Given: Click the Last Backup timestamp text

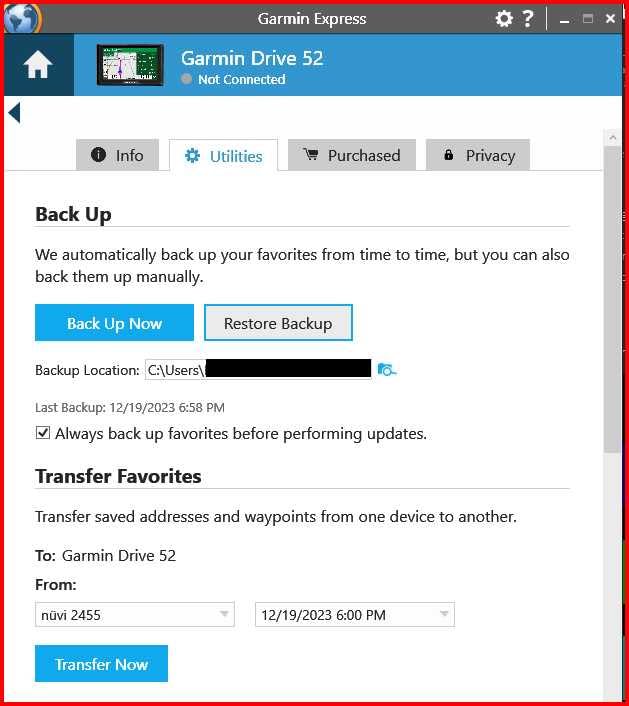Looking at the screenshot, I should [x=130, y=407].
